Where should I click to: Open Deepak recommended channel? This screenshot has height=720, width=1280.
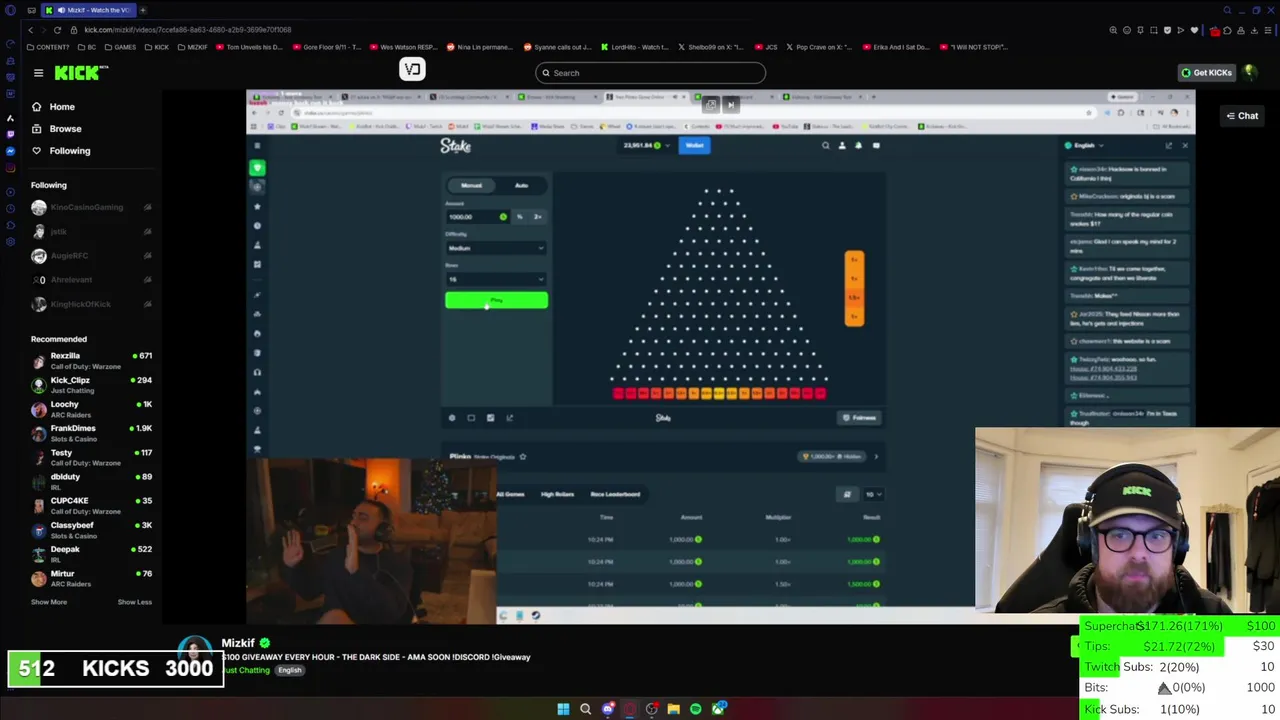(91, 554)
